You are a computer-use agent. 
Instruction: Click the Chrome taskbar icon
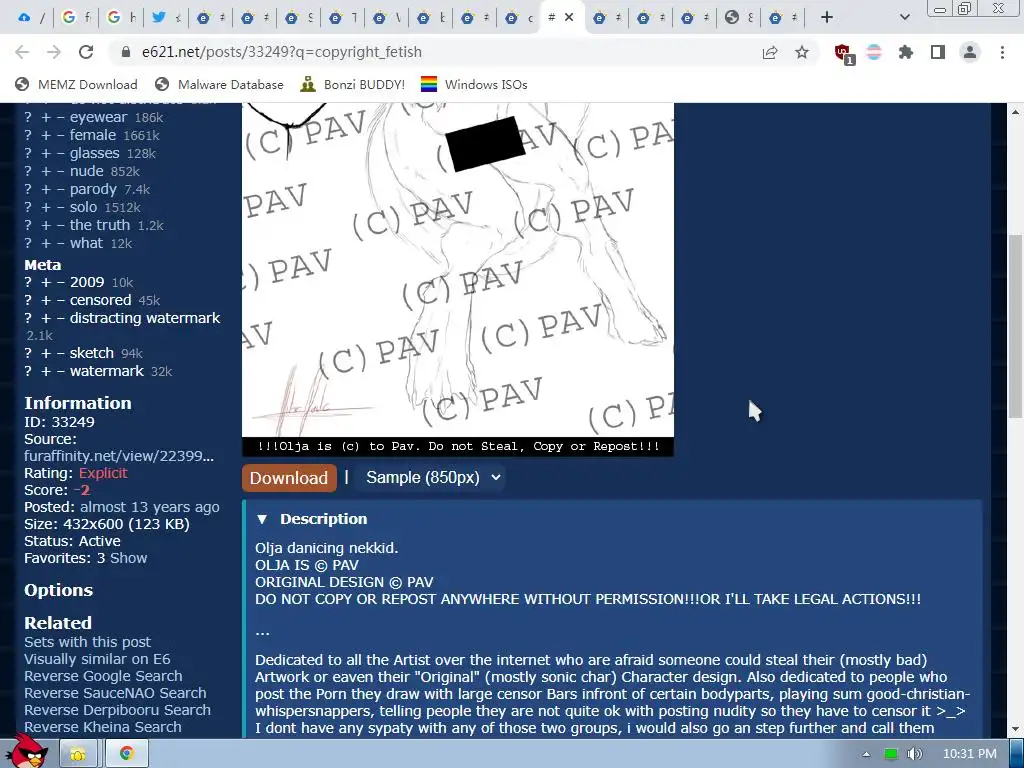click(127, 754)
